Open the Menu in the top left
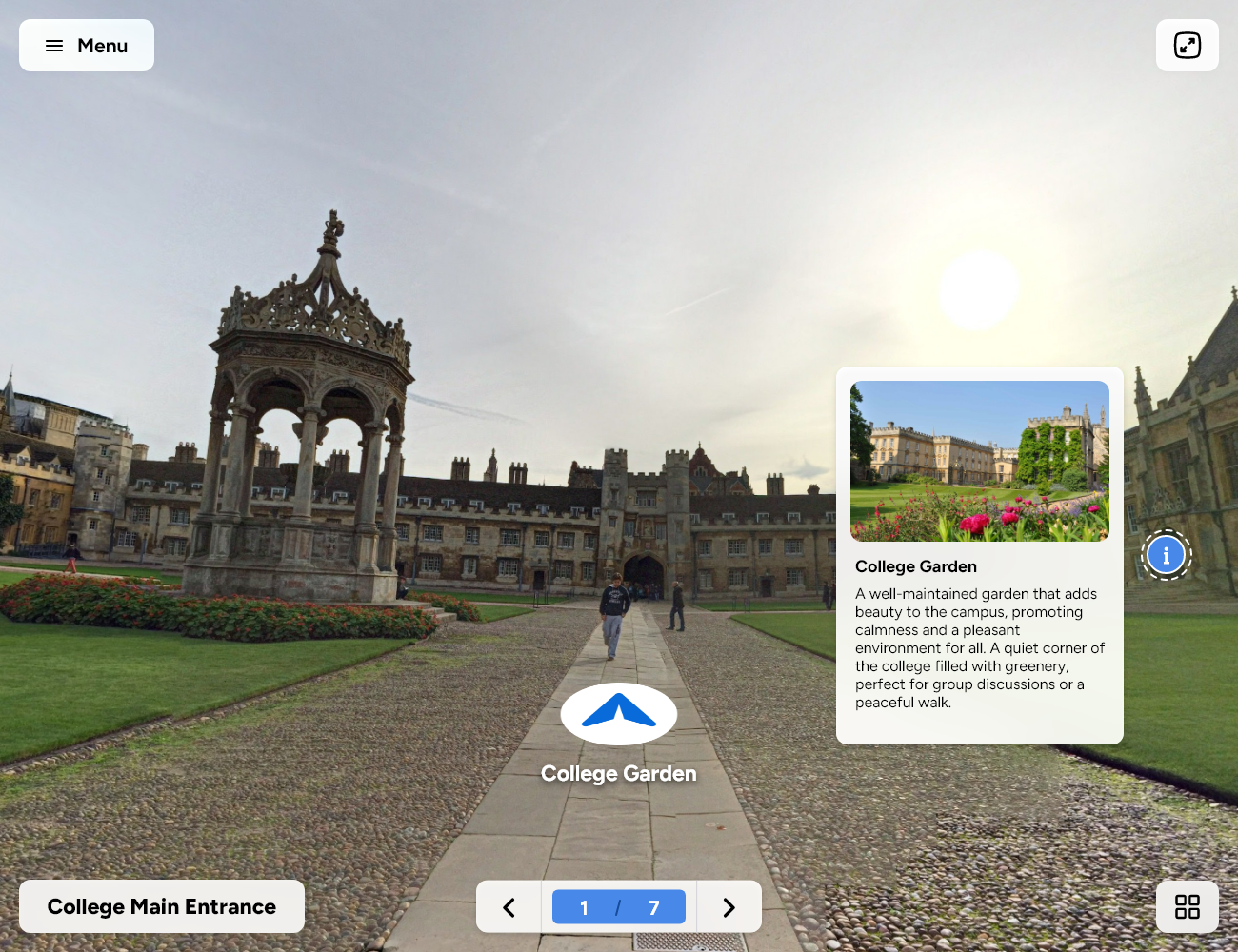The height and width of the screenshot is (952, 1238). pos(86,45)
